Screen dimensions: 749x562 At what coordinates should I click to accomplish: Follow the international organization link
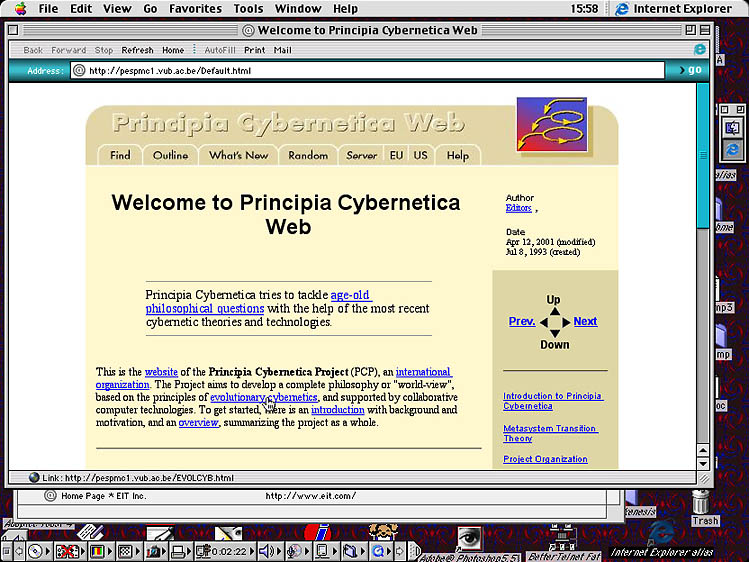(x=274, y=378)
